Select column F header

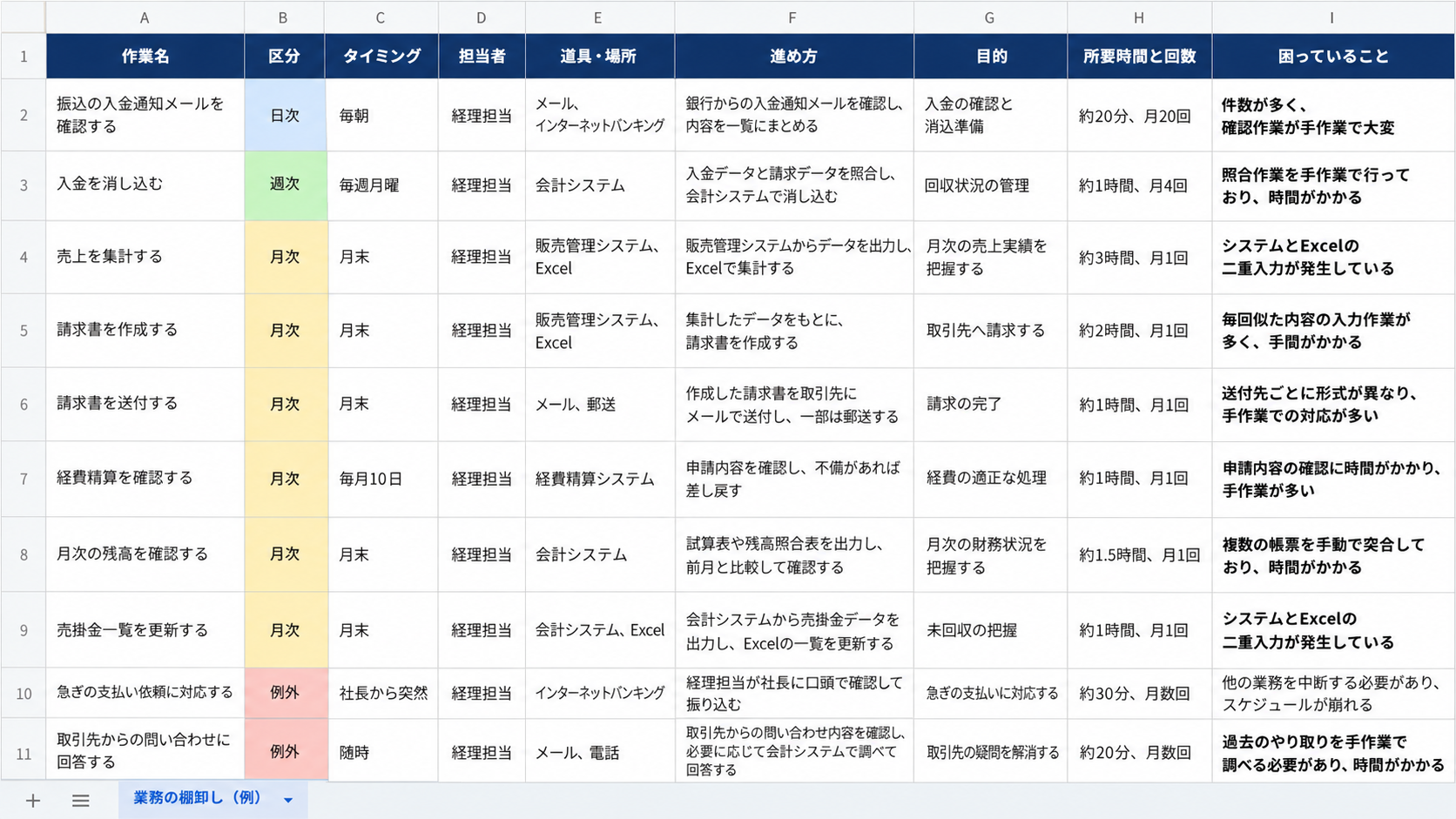793,17
